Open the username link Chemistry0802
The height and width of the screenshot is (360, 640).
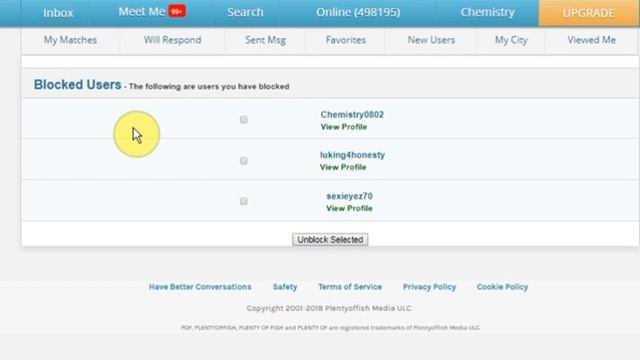(x=352, y=115)
